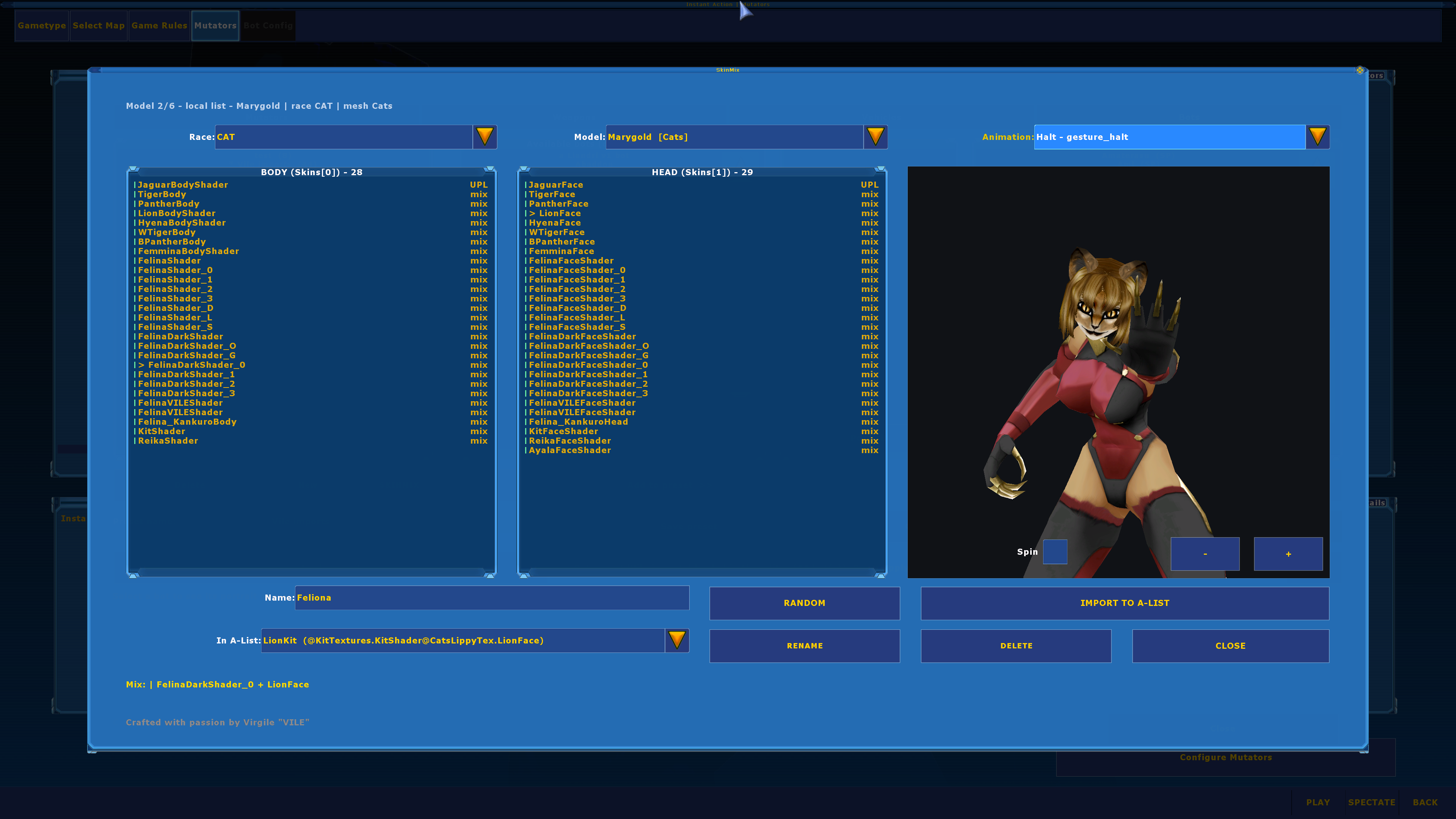Switch to the Mutators tab
Image resolution: width=1456 pixels, height=819 pixels.
[x=215, y=25]
